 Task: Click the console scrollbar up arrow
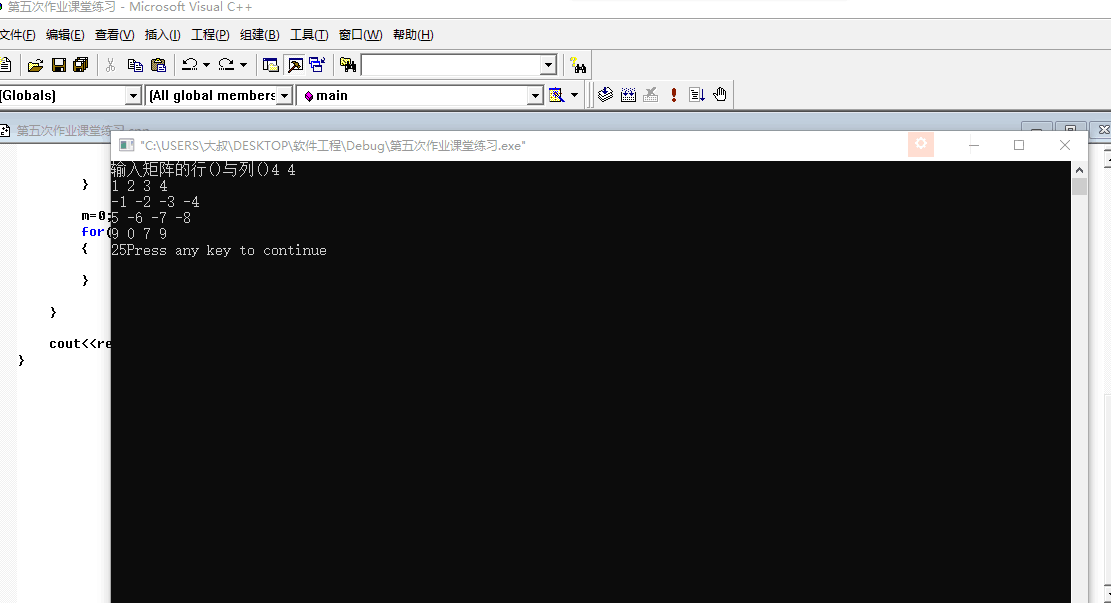click(1079, 170)
